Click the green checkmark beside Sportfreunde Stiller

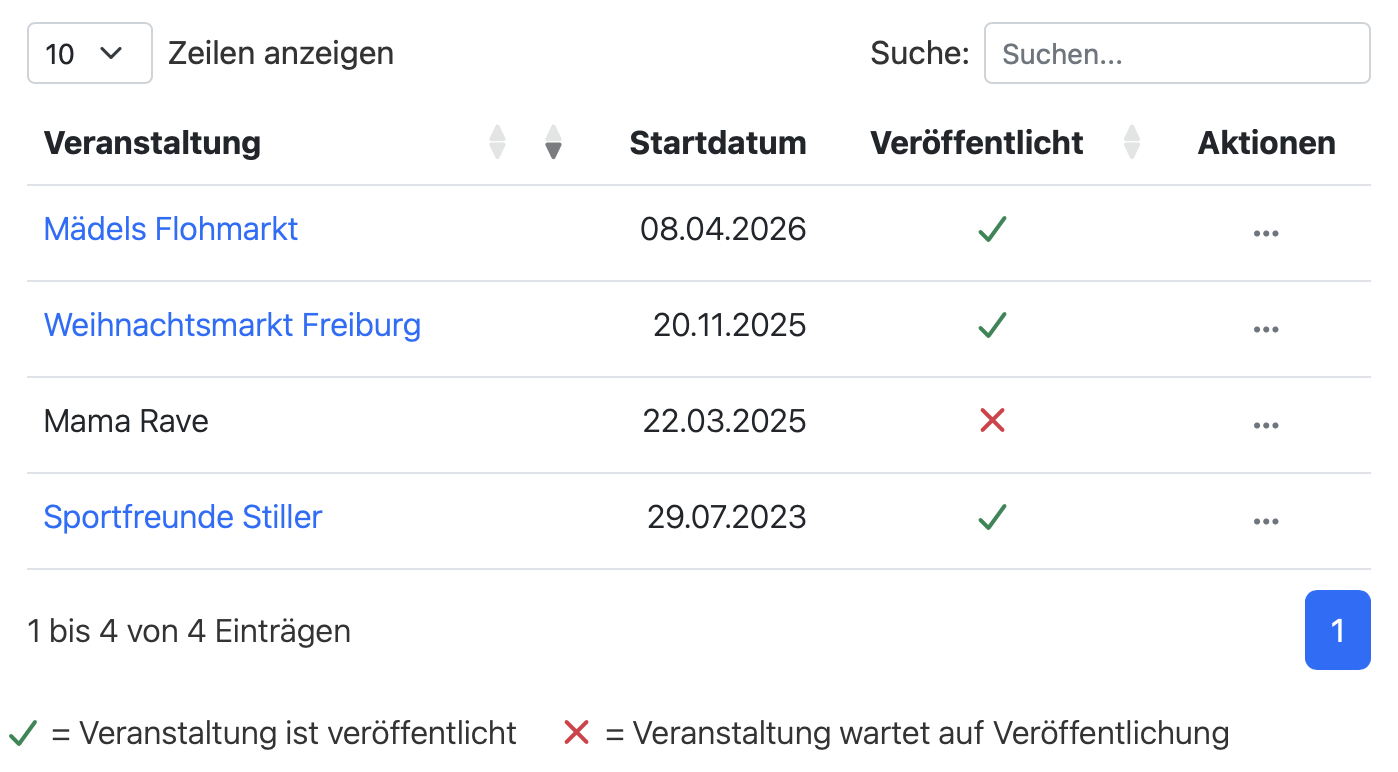click(x=992, y=517)
